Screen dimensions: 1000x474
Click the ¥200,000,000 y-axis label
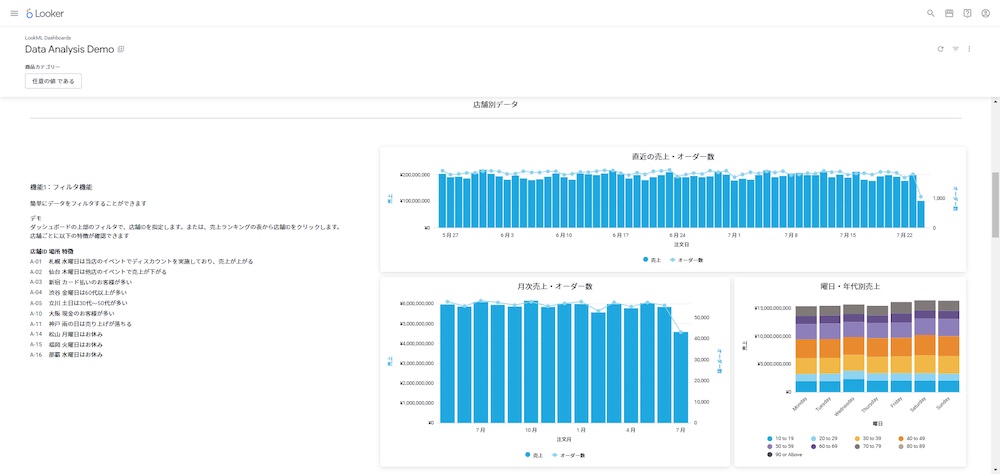click(x=415, y=174)
